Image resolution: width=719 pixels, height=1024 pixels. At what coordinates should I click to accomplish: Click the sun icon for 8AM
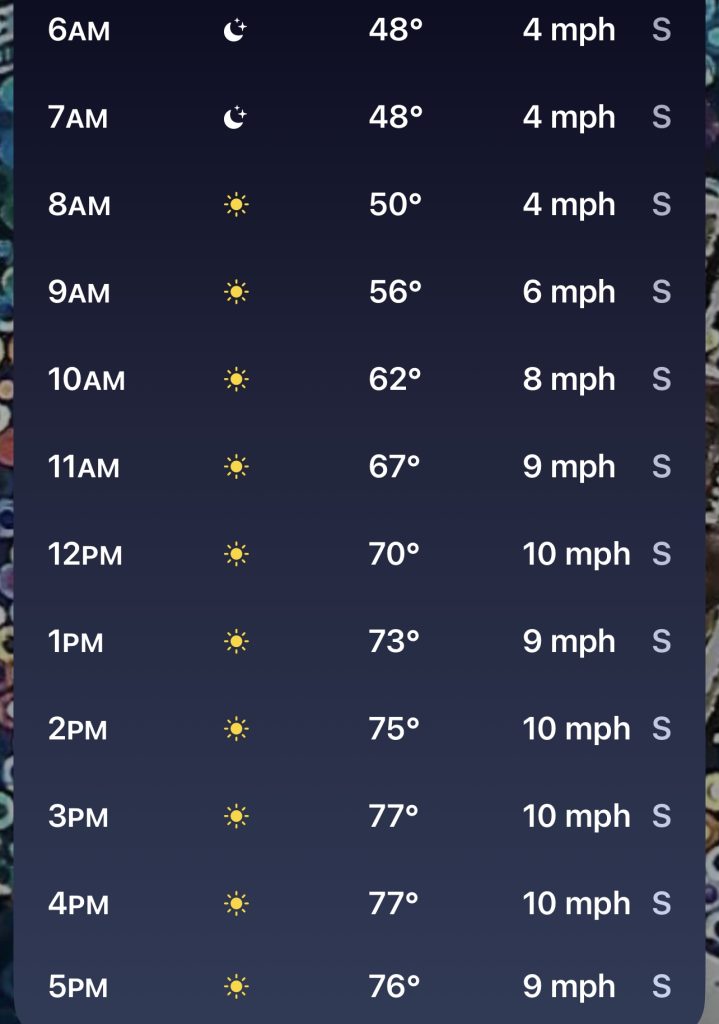click(x=236, y=205)
